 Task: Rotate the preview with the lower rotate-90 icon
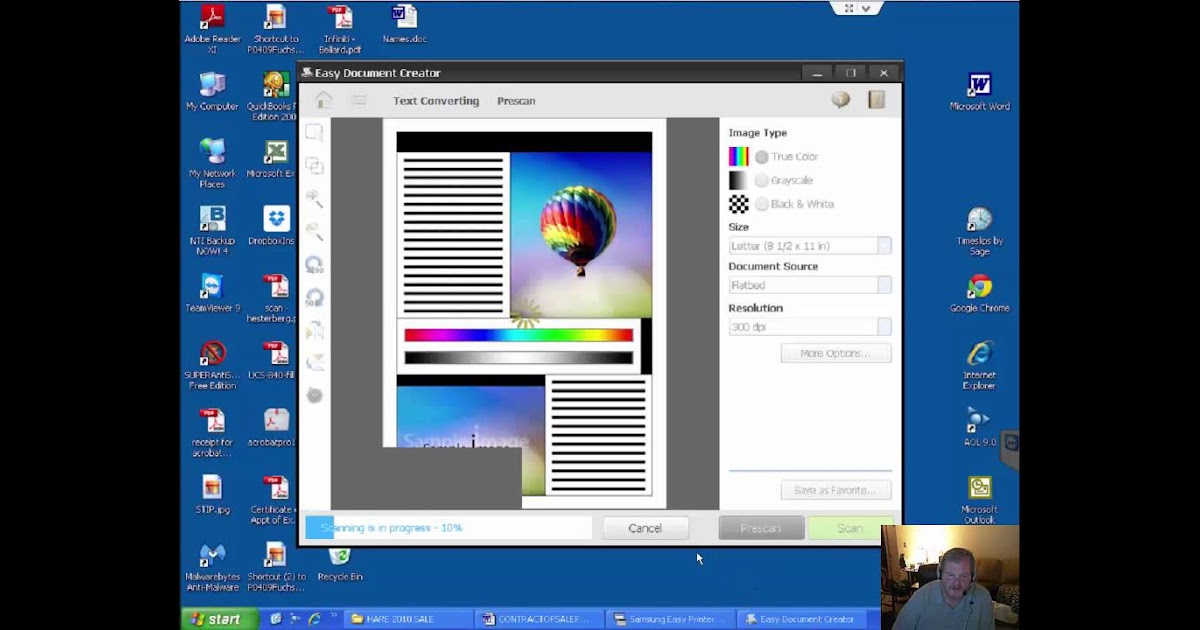pyautogui.click(x=314, y=297)
